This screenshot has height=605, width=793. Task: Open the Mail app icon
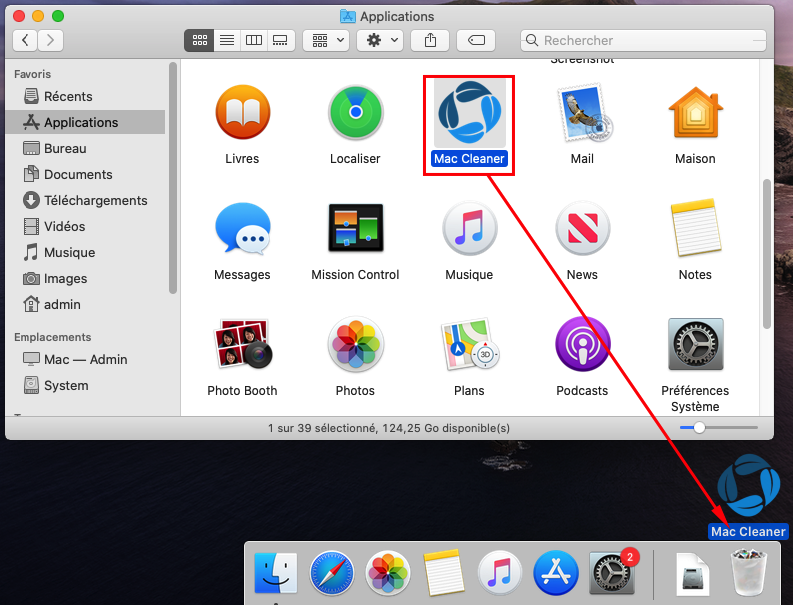click(583, 112)
